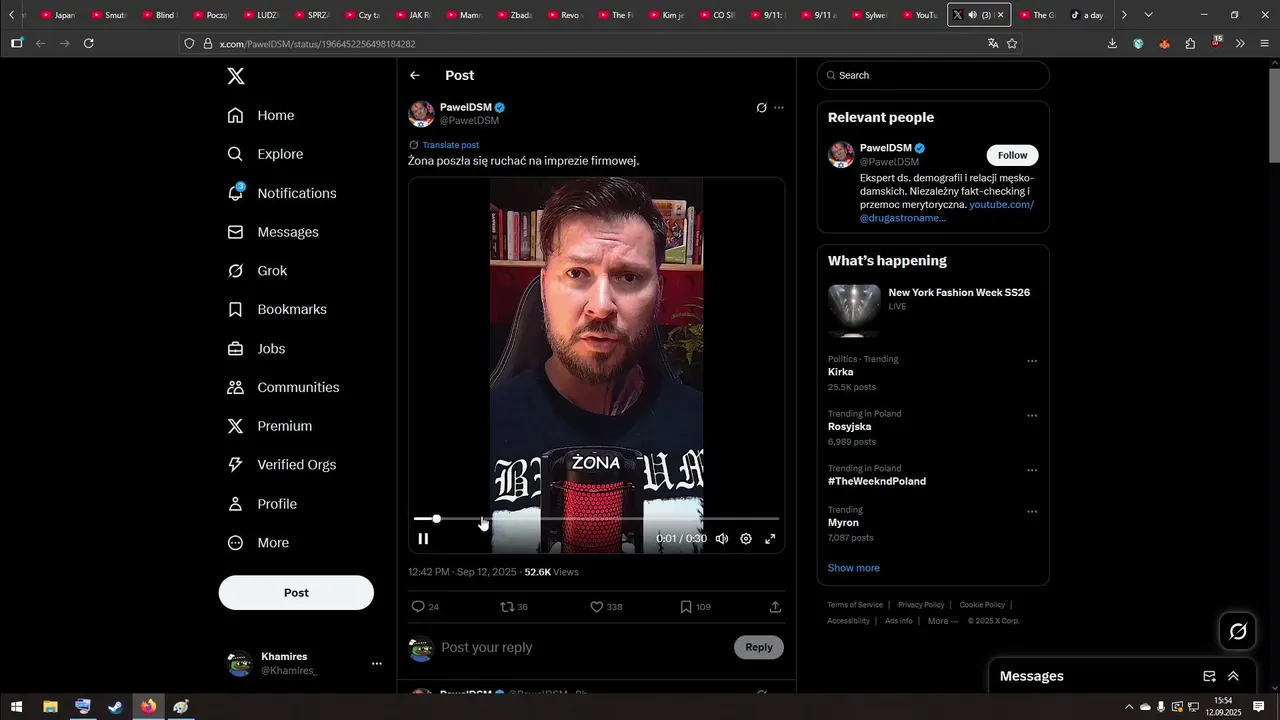The image size is (1280, 720).
Task: Bookmark page star in address bar
Action: click(1012, 44)
